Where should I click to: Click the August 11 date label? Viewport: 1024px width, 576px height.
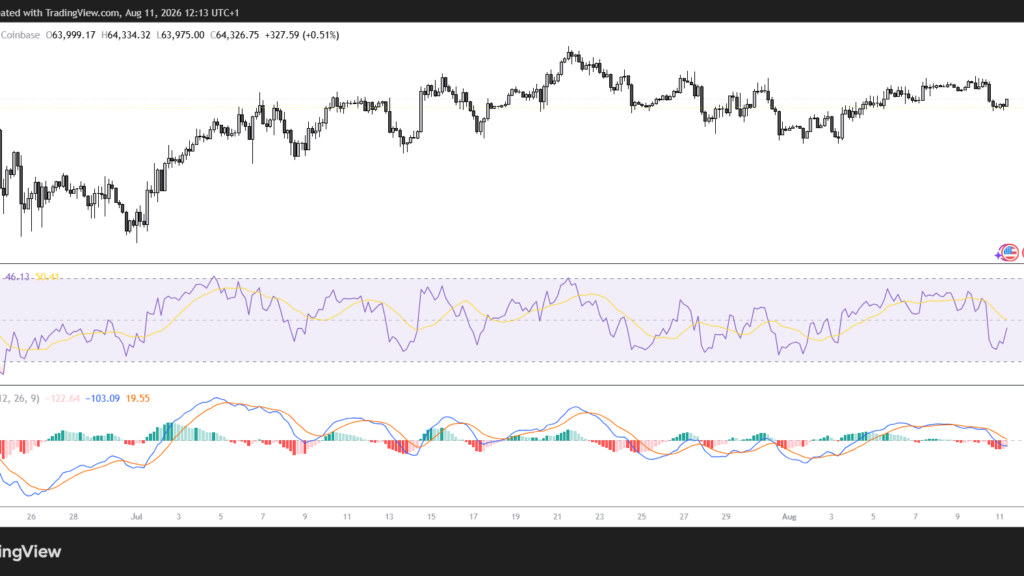pyautogui.click(x=1000, y=517)
